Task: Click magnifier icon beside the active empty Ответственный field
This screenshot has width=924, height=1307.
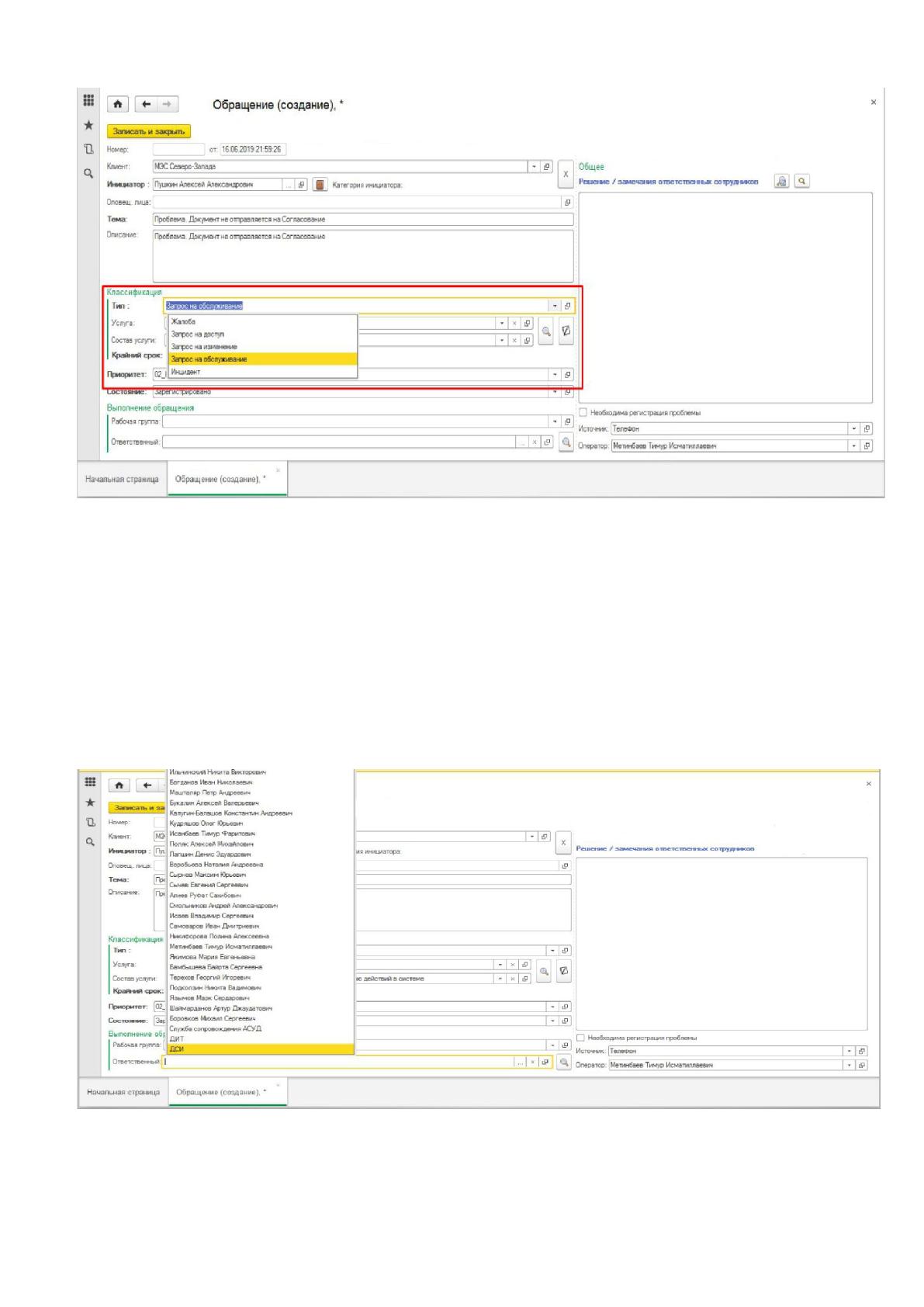Action: pyautogui.click(x=564, y=1063)
